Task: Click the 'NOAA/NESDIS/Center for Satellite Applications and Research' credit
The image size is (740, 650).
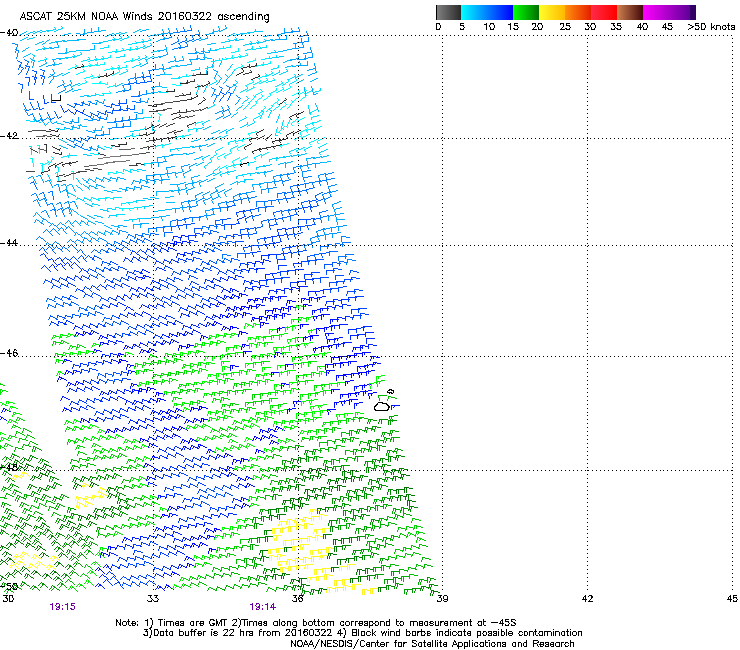Action: 432,644
